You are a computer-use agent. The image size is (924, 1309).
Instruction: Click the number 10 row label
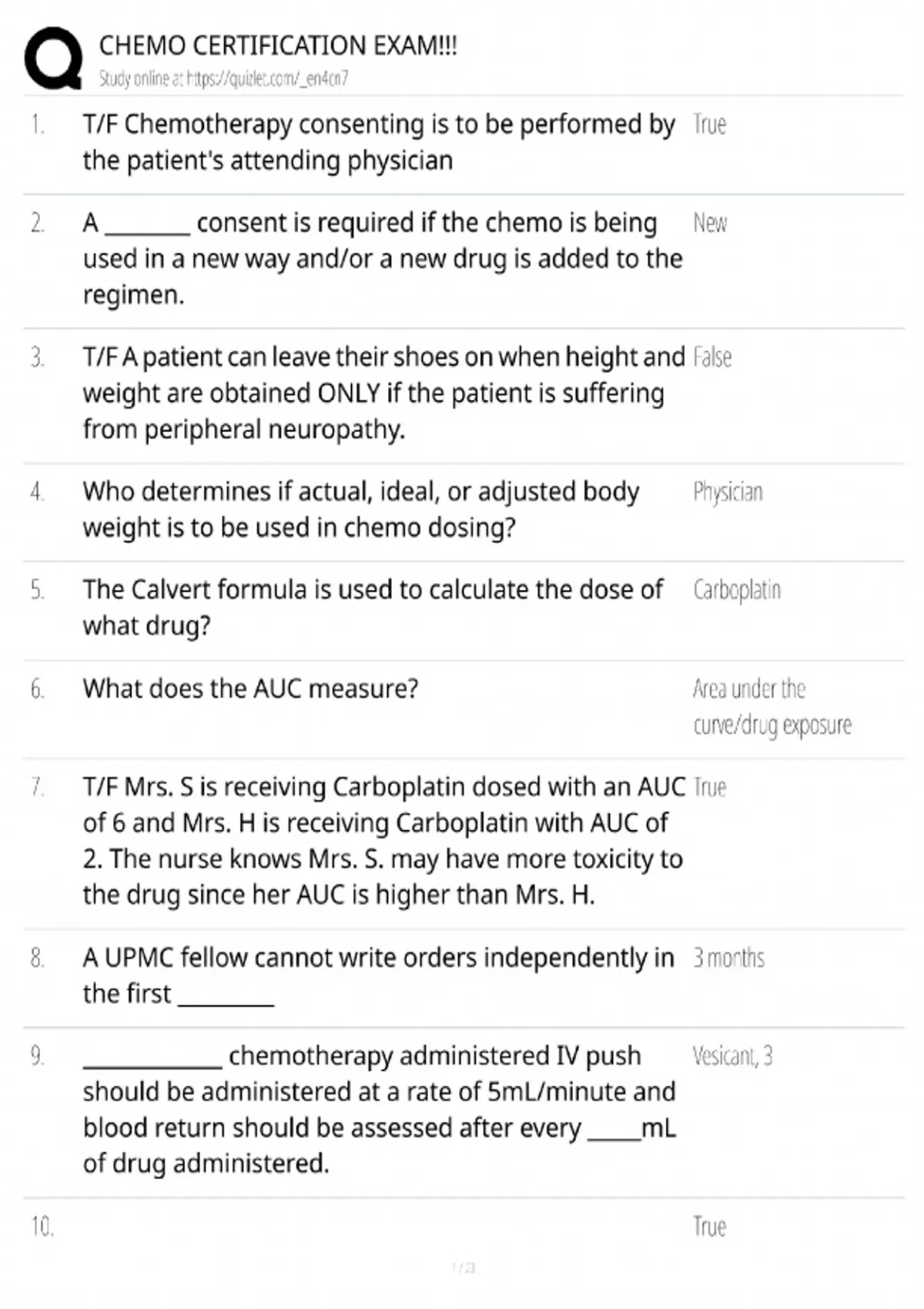[42, 1227]
